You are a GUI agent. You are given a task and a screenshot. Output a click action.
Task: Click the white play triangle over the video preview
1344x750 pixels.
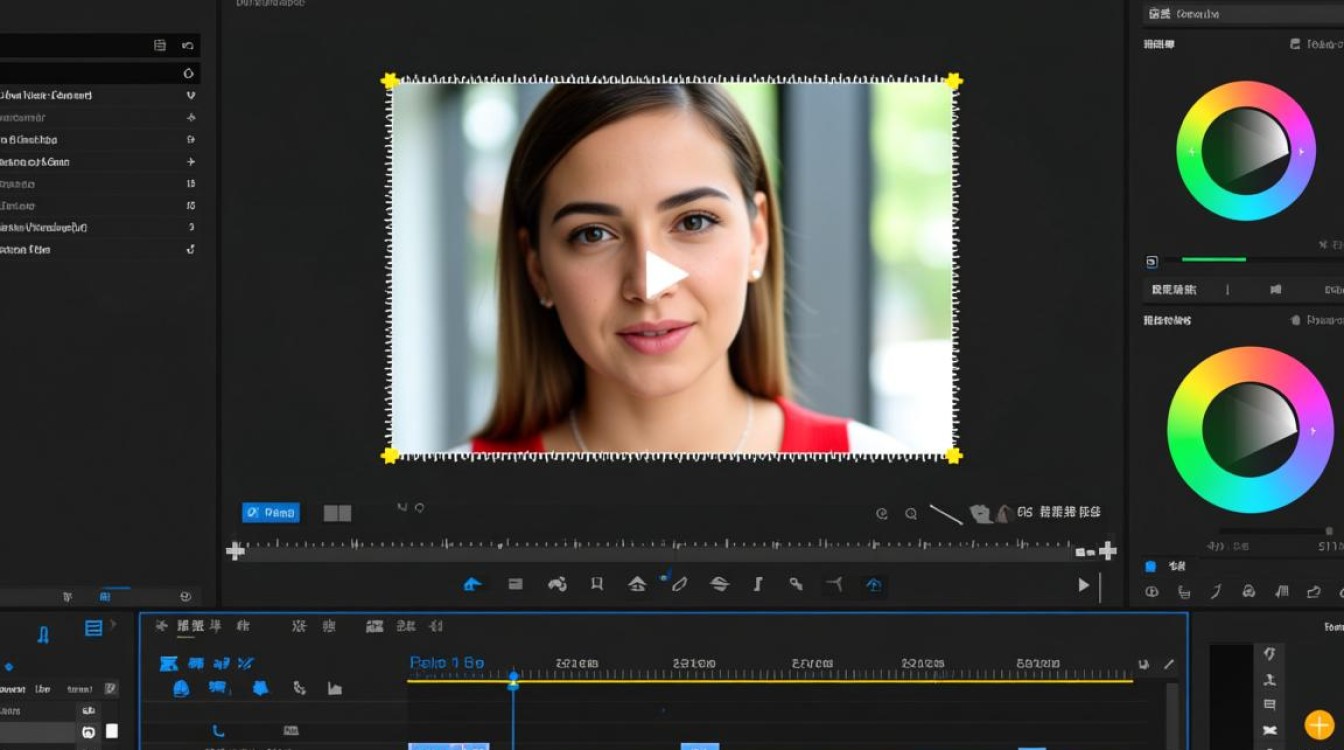665,275
